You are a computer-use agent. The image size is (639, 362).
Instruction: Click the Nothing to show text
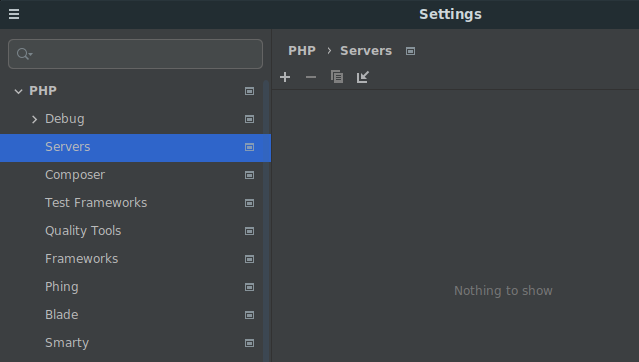(503, 291)
